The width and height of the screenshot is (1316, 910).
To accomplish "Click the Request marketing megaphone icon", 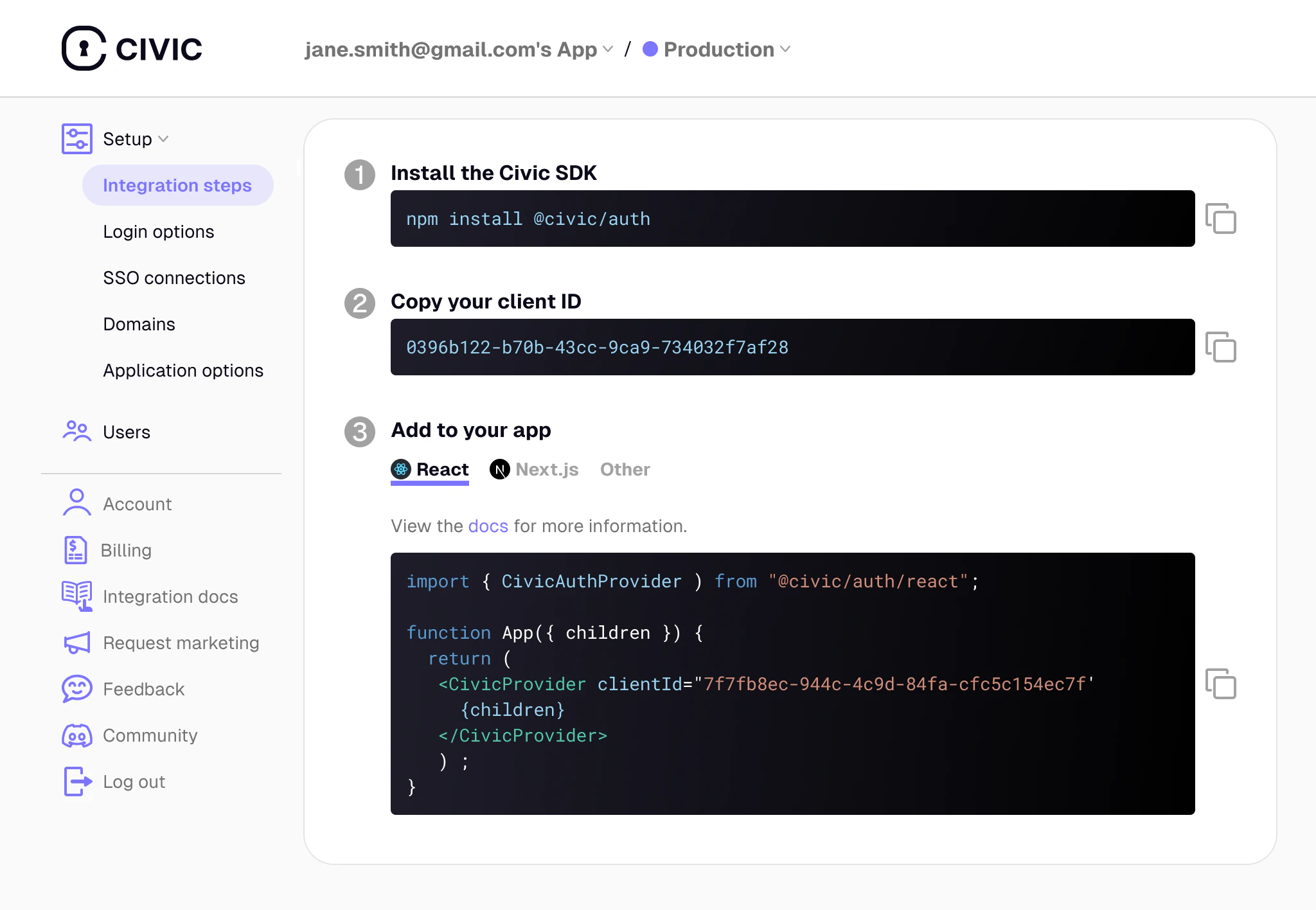I will click(x=76, y=643).
